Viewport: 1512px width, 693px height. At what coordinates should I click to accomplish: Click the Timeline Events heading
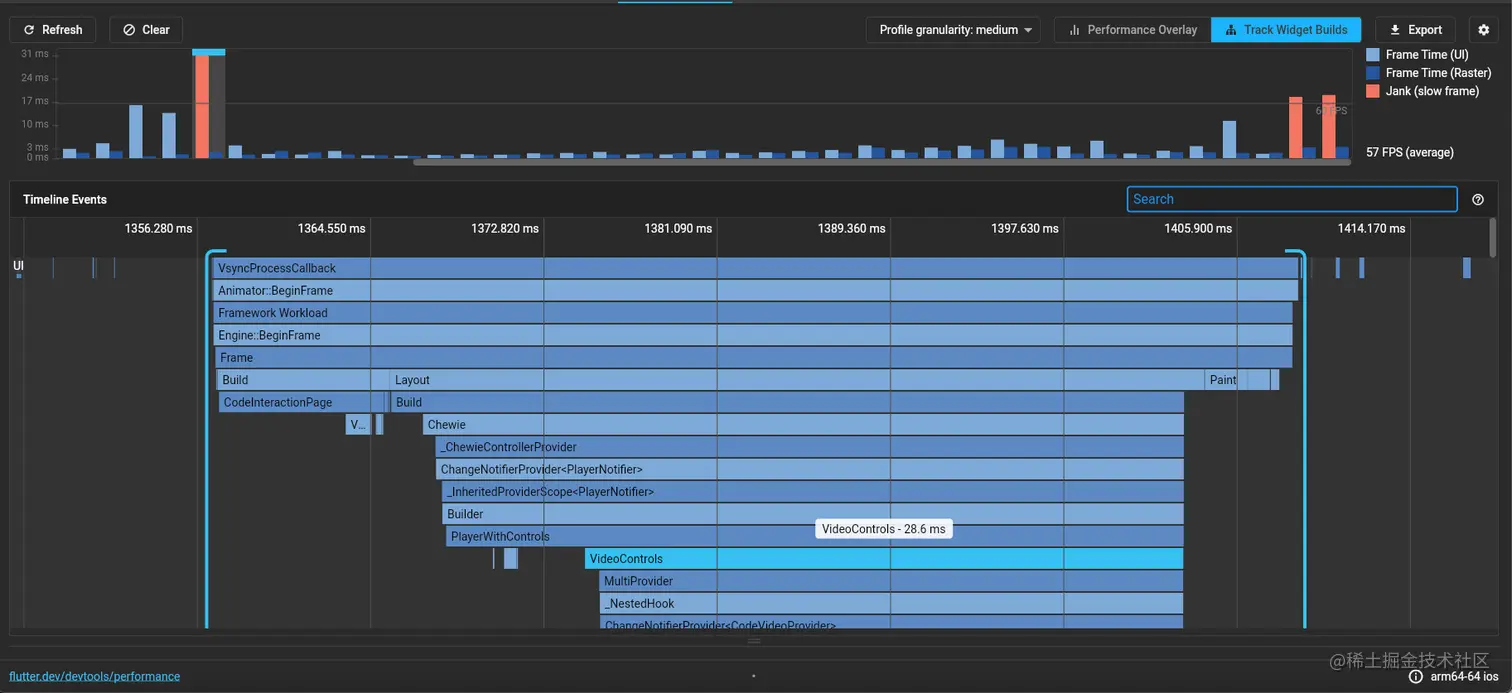[x=65, y=199]
